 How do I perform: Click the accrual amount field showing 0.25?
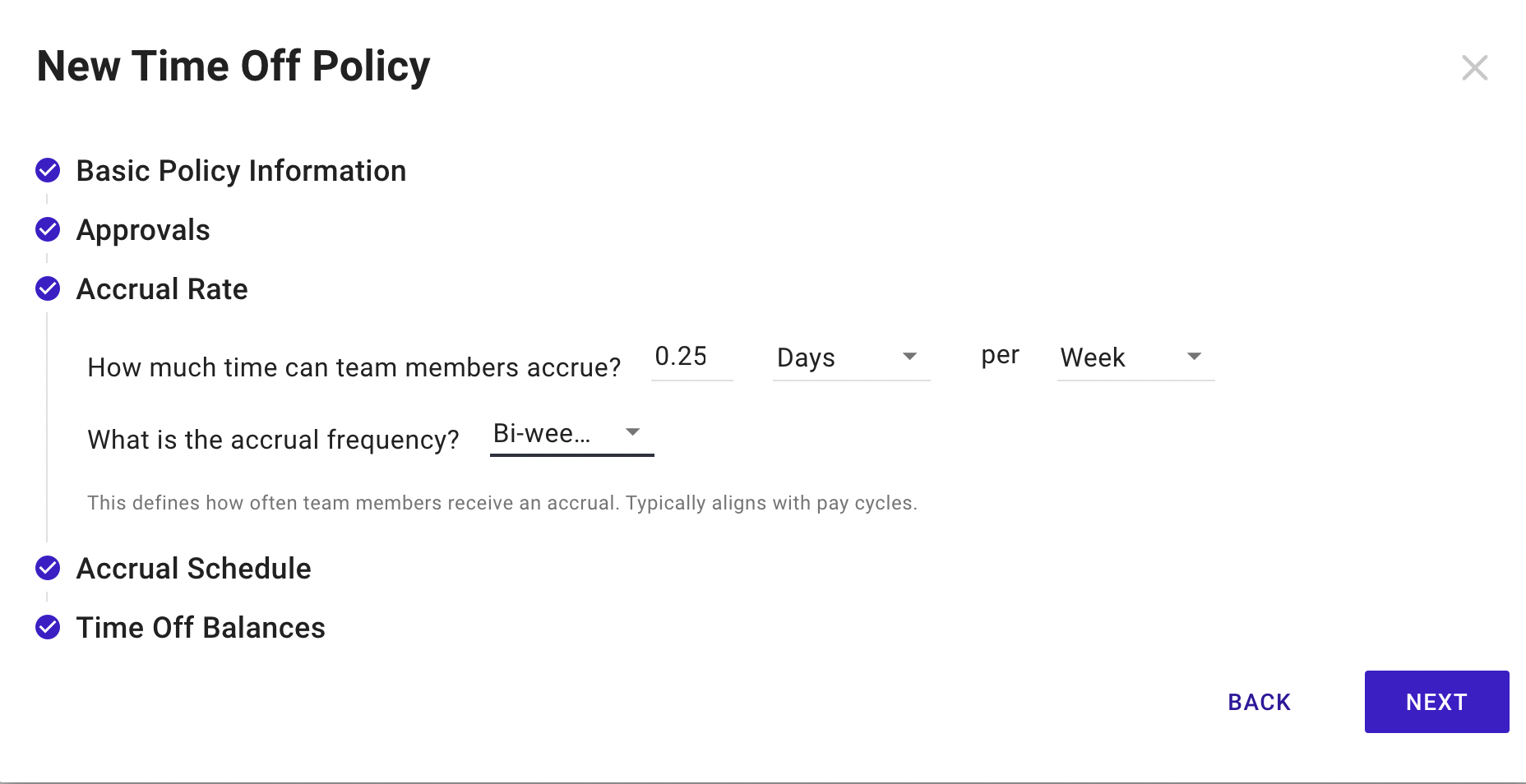coord(691,357)
